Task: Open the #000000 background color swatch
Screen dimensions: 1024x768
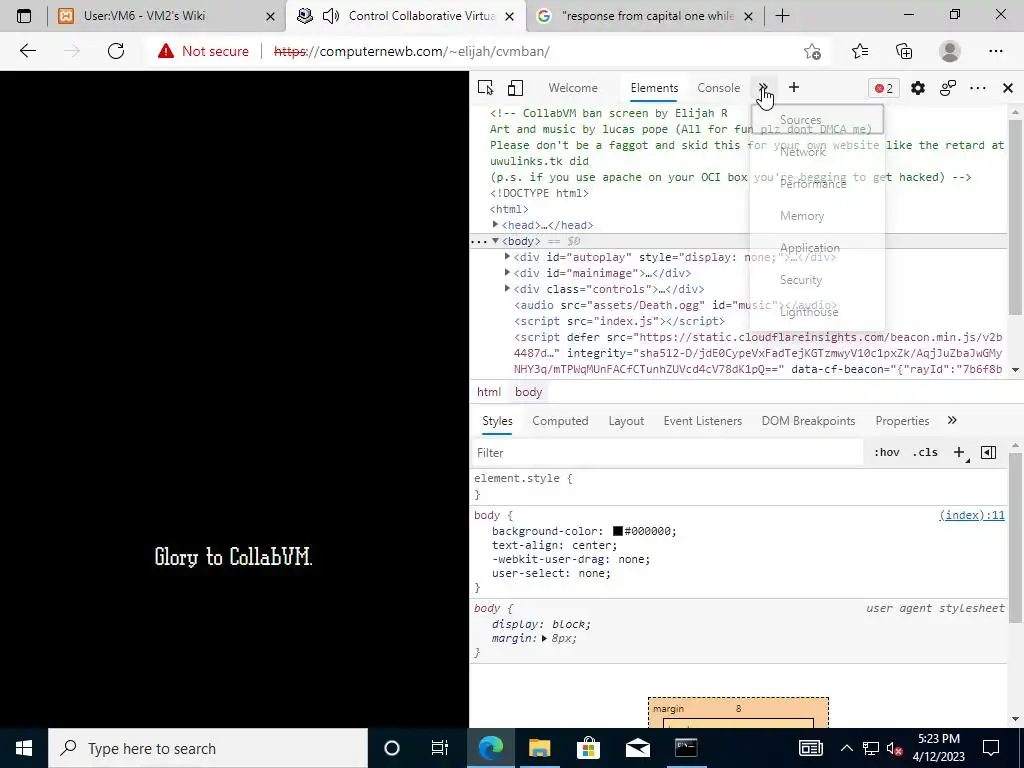Action: click(x=617, y=531)
